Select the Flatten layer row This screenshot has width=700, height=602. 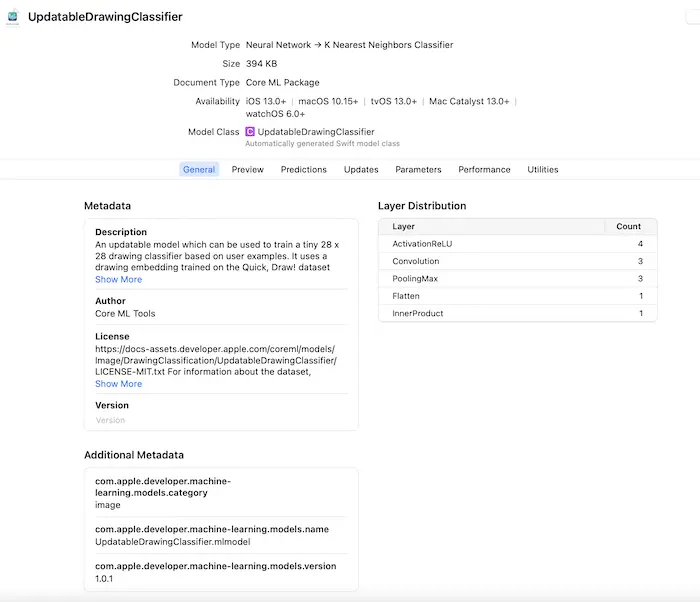coord(517,296)
